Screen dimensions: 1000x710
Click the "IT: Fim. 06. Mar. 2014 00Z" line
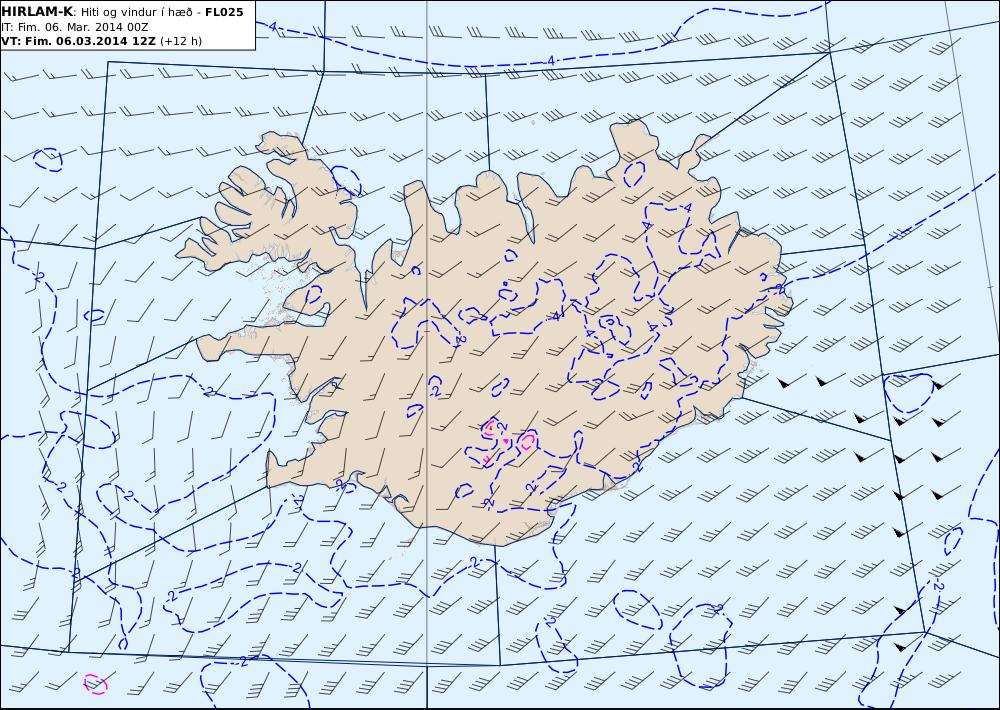click(75, 27)
